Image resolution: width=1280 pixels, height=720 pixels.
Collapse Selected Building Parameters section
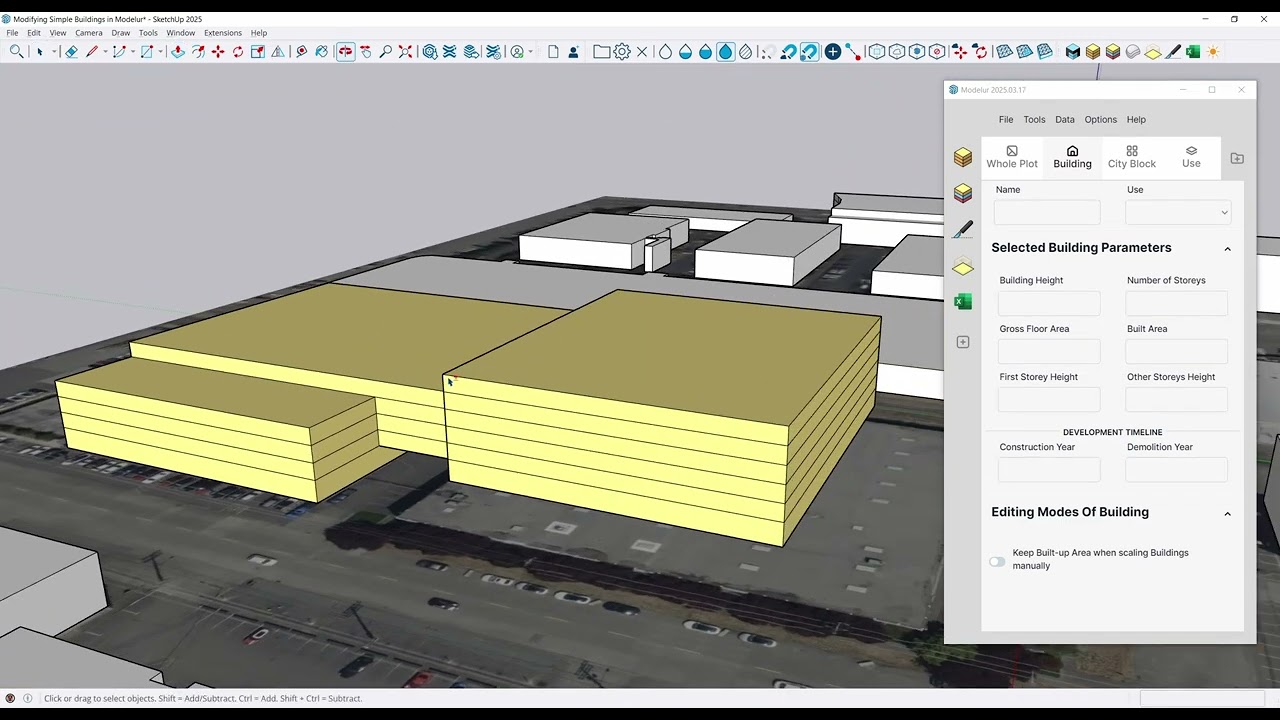[x=1227, y=249]
